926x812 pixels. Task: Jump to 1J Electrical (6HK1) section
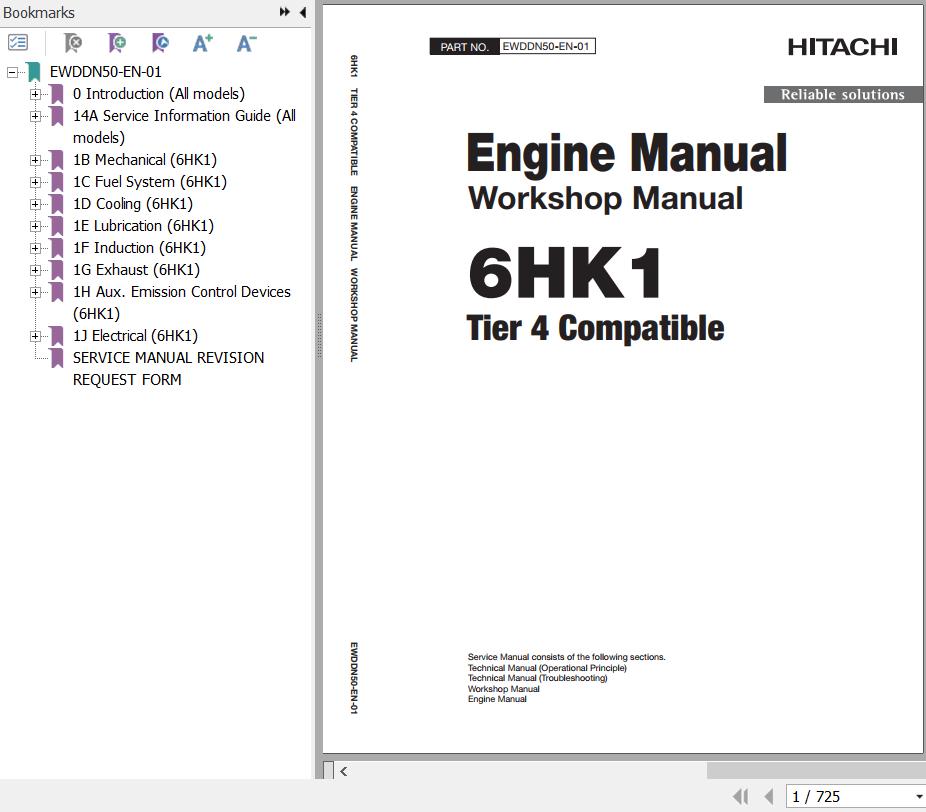tap(135, 336)
